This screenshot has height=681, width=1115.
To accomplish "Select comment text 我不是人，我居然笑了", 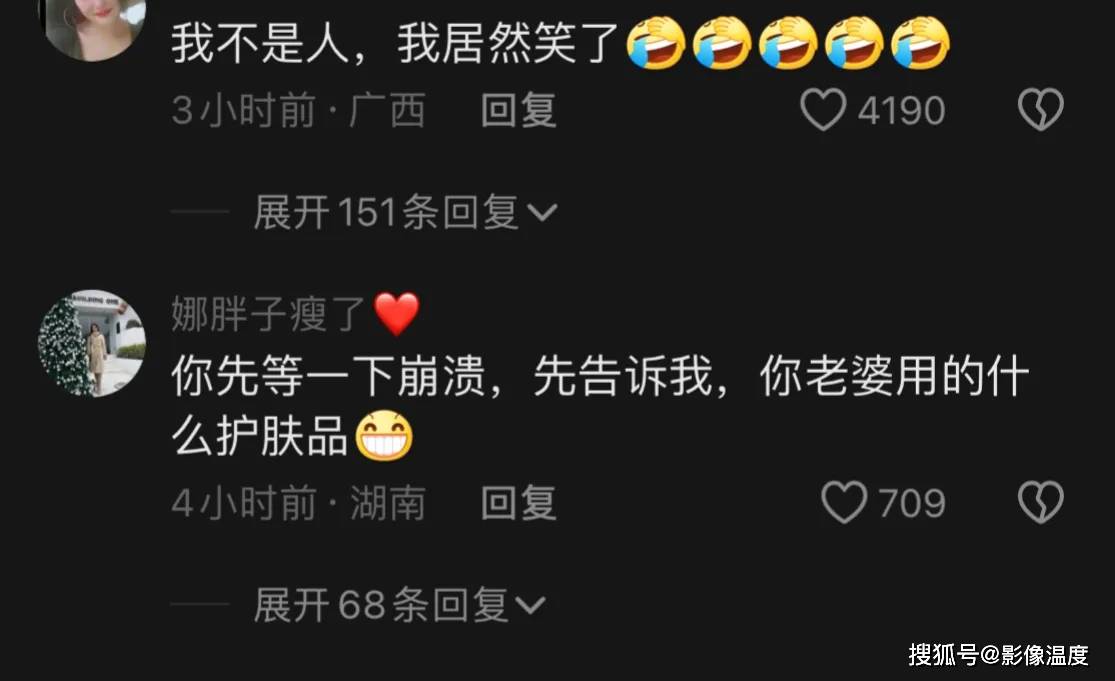I will point(395,43).
